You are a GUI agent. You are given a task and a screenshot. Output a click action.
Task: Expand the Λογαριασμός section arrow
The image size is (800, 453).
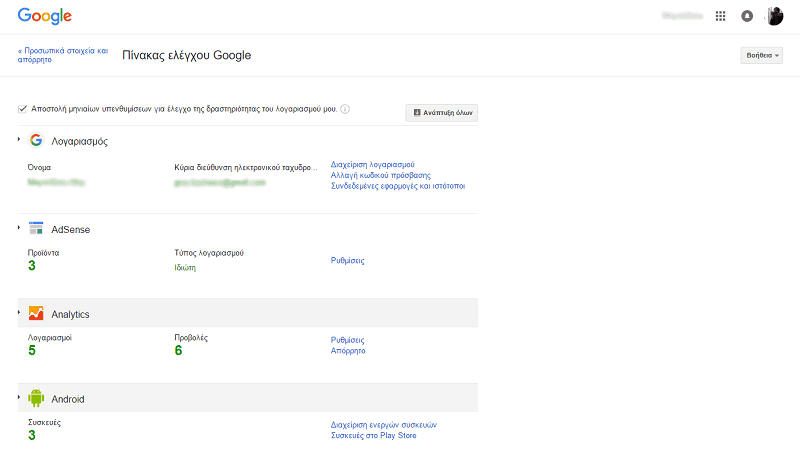pyautogui.click(x=19, y=139)
